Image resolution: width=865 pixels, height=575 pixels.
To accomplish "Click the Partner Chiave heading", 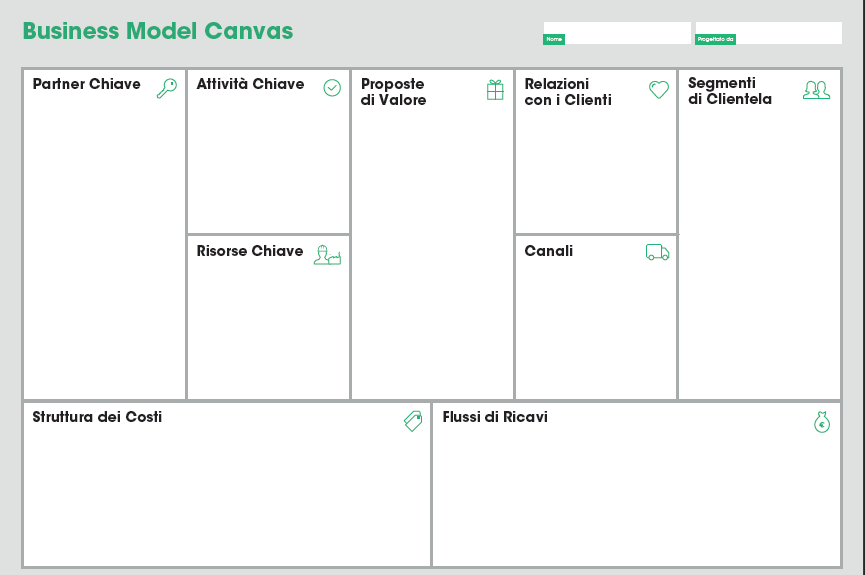I will [x=87, y=84].
